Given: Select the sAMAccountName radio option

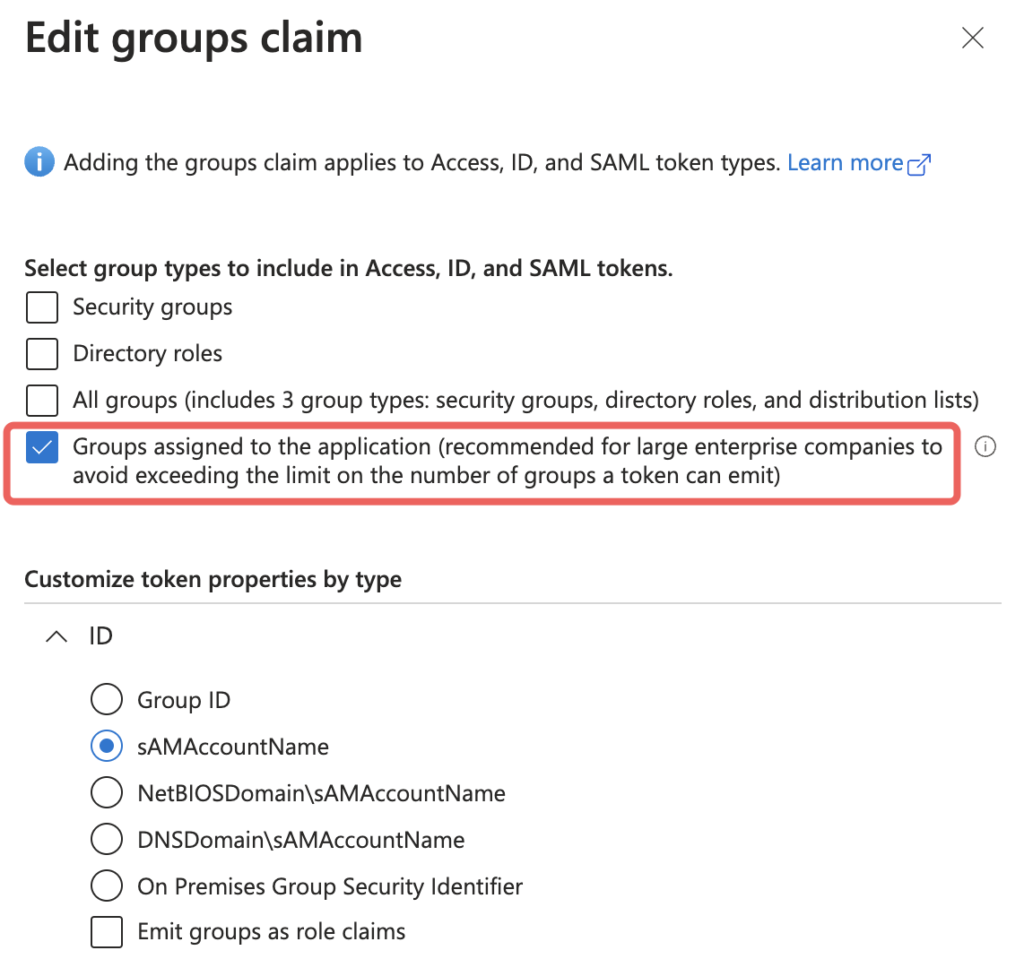Looking at the screenshot, I should [x=106, y=746].
